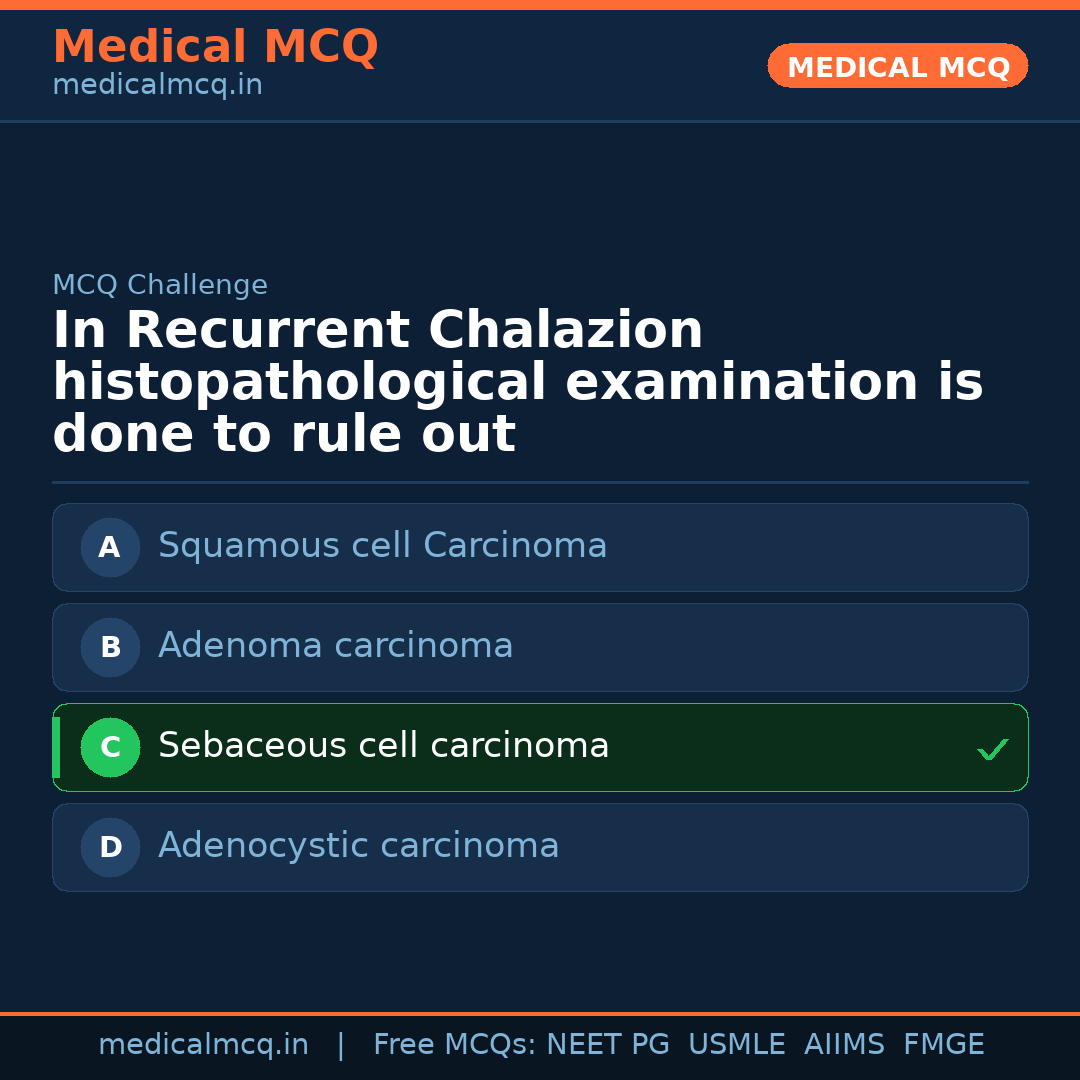Screen dimensions: 1080x1080
Task: Choose the "Adenocystic carcinoma" answer text
Action: 358,846
